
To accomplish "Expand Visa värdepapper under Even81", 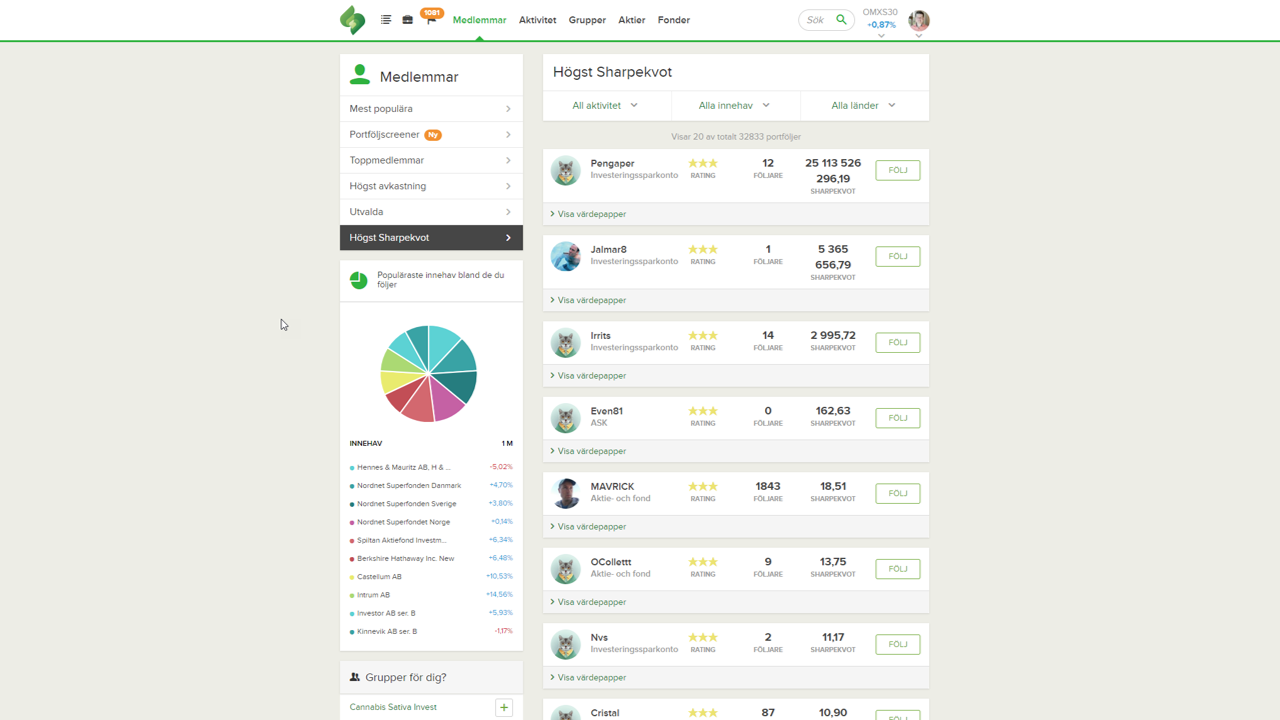I will click(591, 451).
